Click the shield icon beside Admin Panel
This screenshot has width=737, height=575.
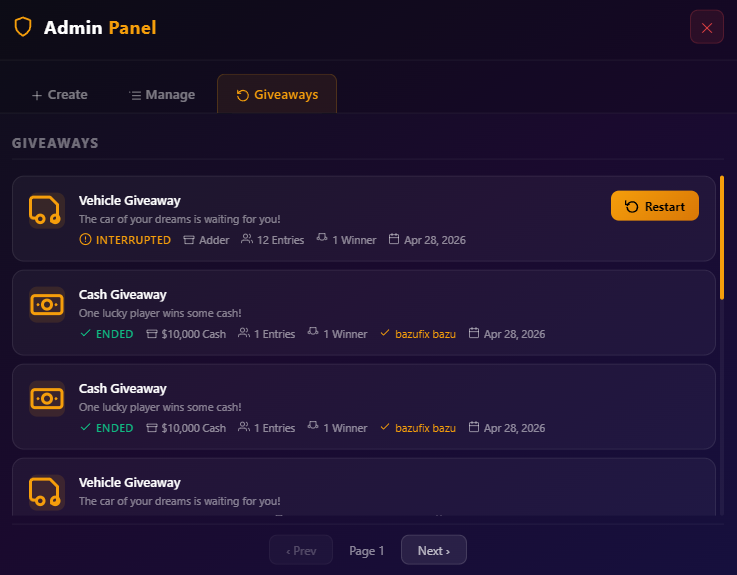(x=23, y=27)
